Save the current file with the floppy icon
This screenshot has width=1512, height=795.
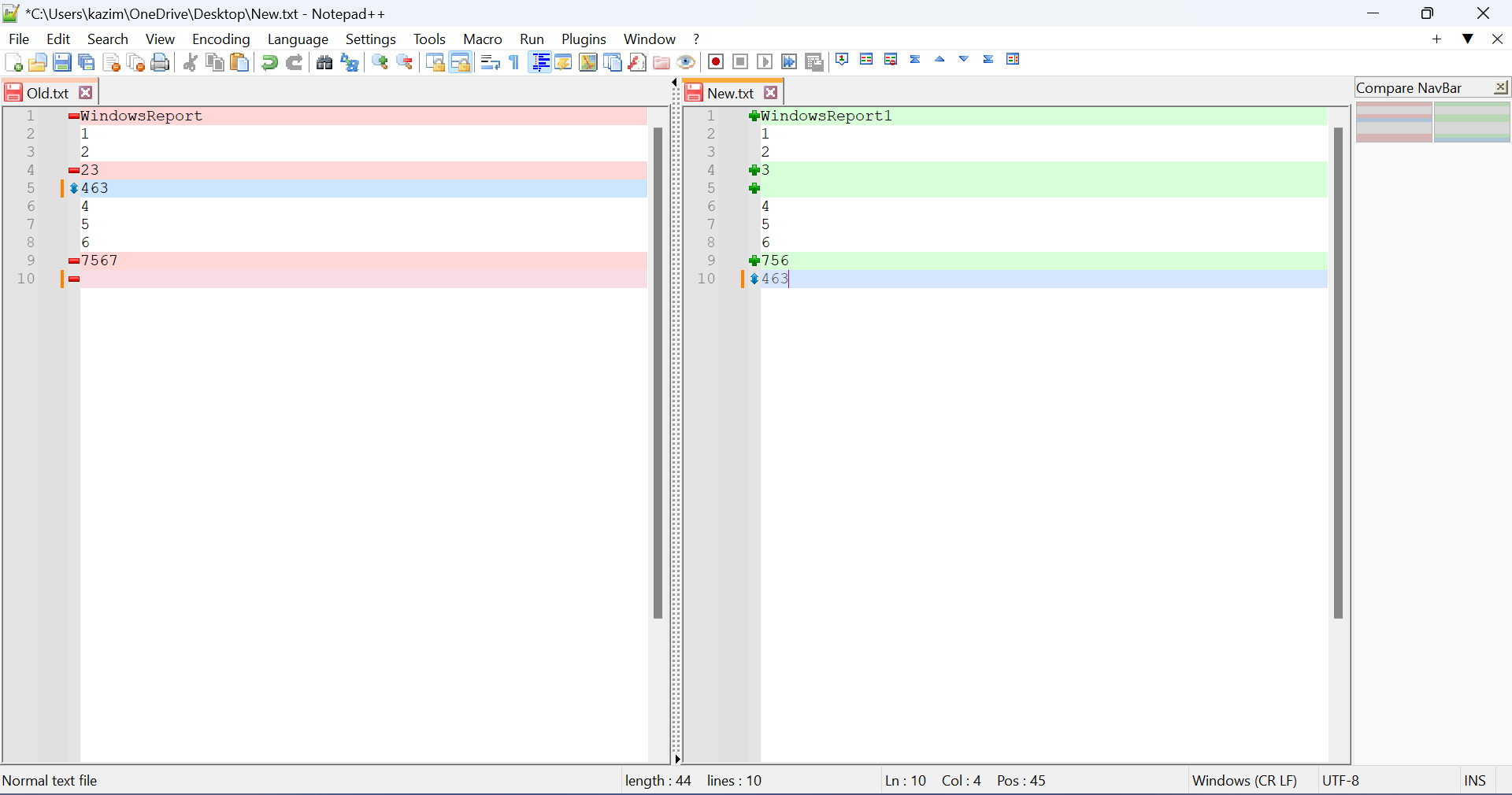[62, 62]
